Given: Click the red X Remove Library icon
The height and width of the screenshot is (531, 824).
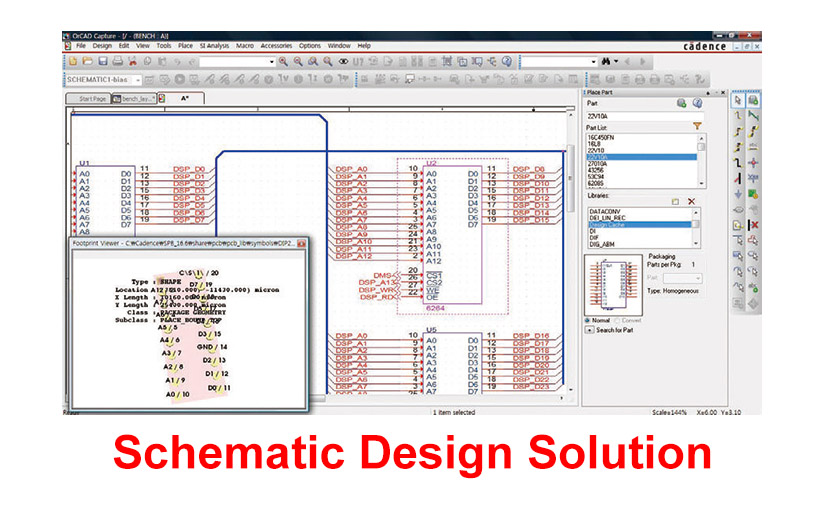Looking at the screenshot, I should pyautogui.click(x=692, y=201).
